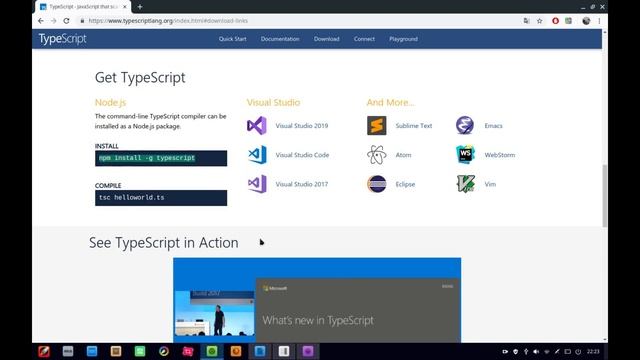640x360 pixels.
Task: Open the Download nav item
Action: point(327,39)
